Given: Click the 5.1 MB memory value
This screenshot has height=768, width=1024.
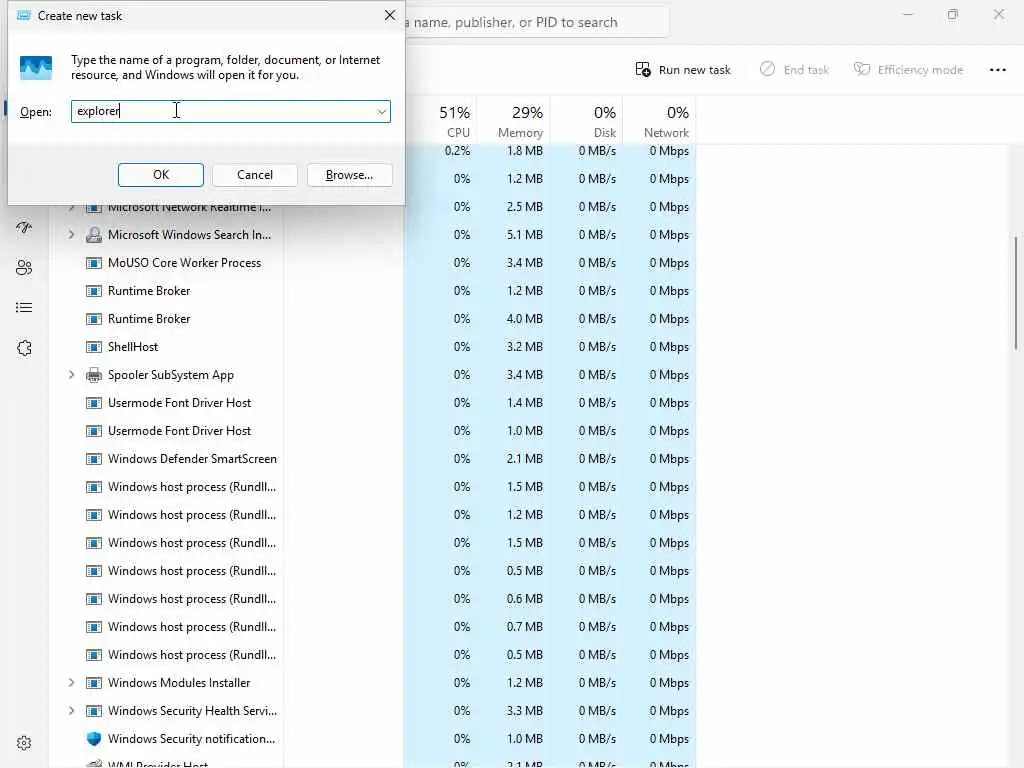Looking at the screenshot, I should (524, 234).
